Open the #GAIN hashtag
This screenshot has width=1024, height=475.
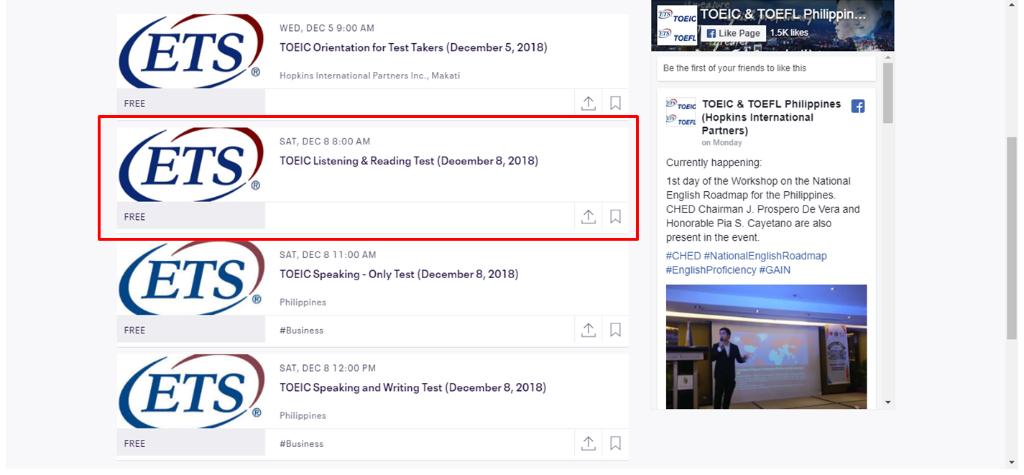(x=775, y=270)
